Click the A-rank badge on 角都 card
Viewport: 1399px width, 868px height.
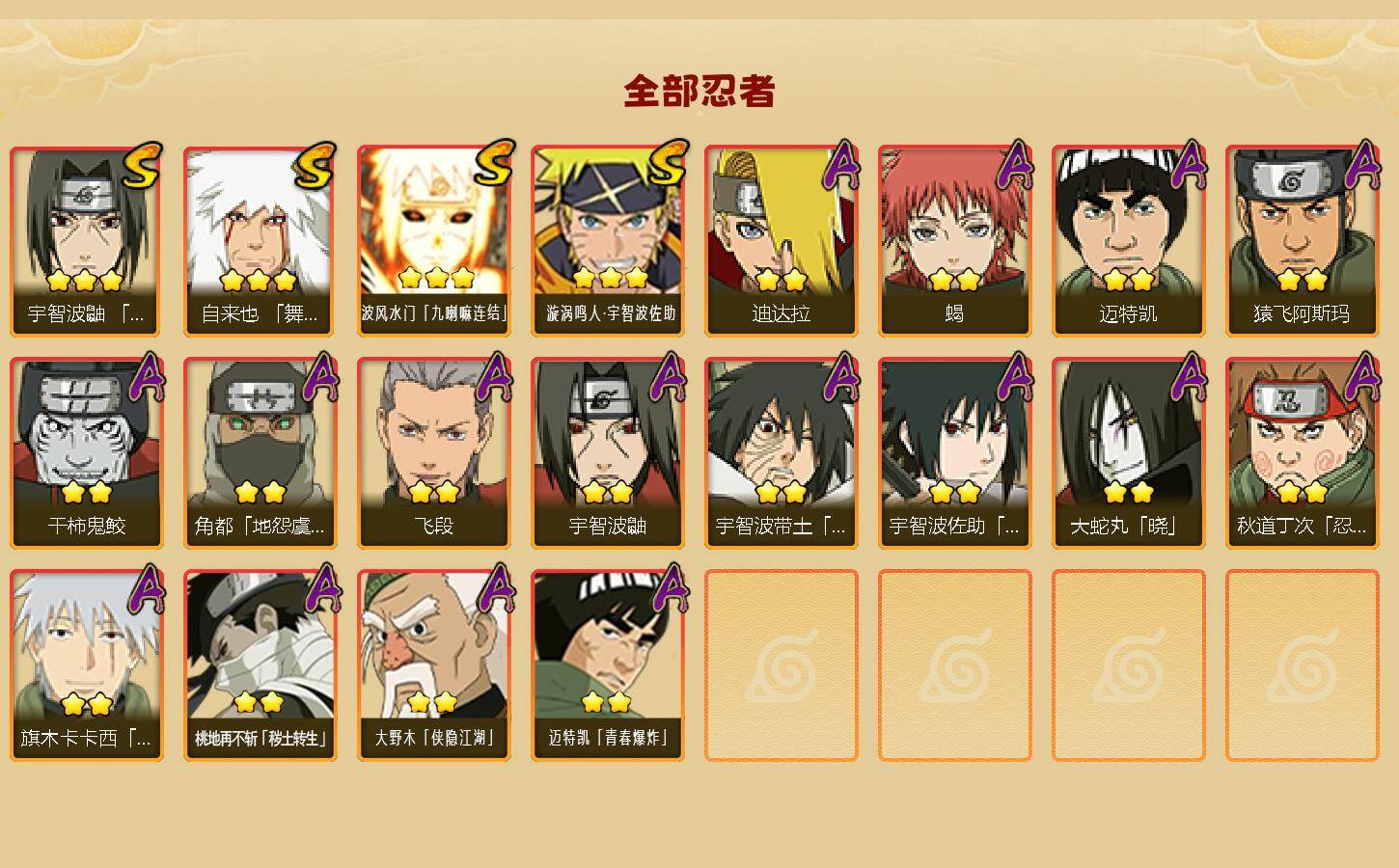320,377
